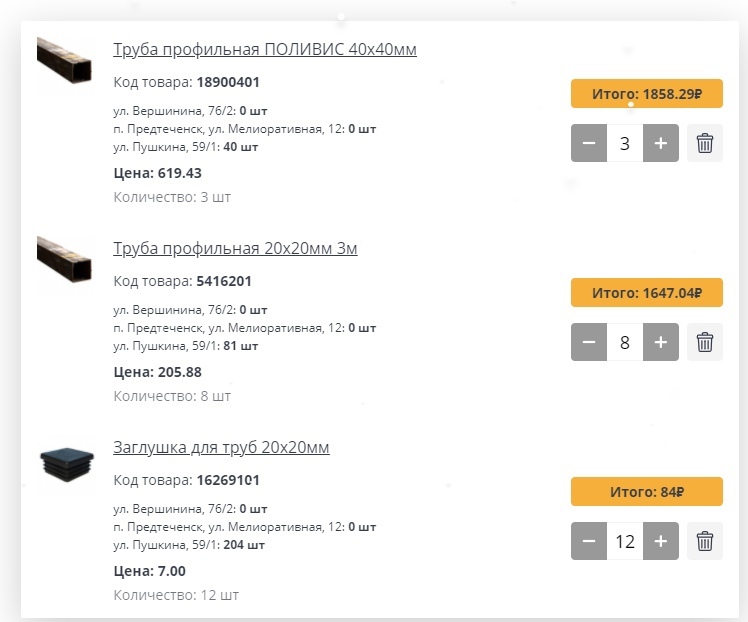
Task: Click the Итого: 1858.29₽ total badge
Action: pyautogui.click(x=646, y=94)
